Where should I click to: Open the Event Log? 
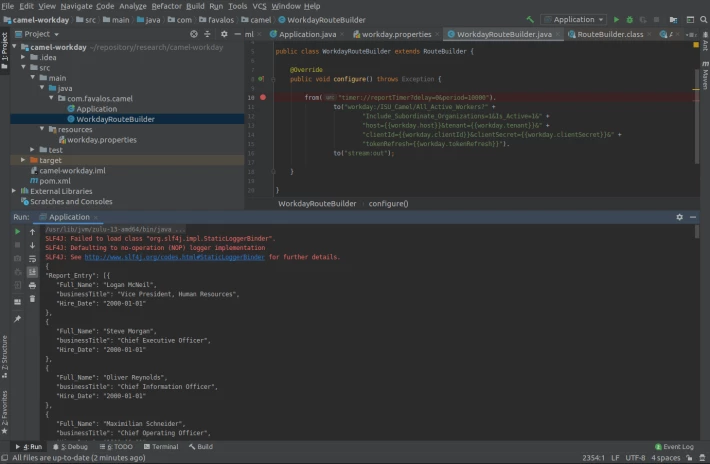(674, 446)
